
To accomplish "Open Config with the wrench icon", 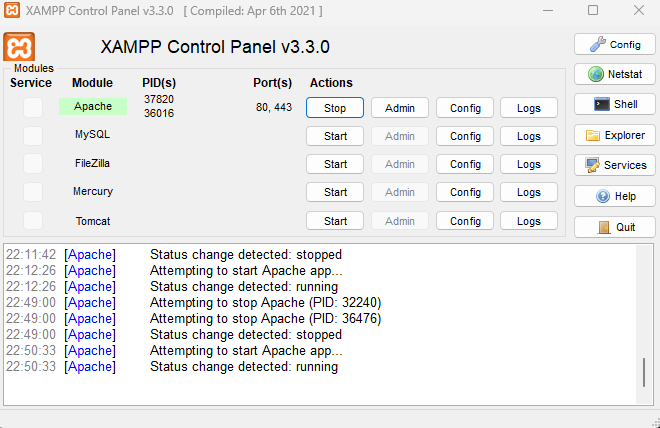I will coord(615,44).
